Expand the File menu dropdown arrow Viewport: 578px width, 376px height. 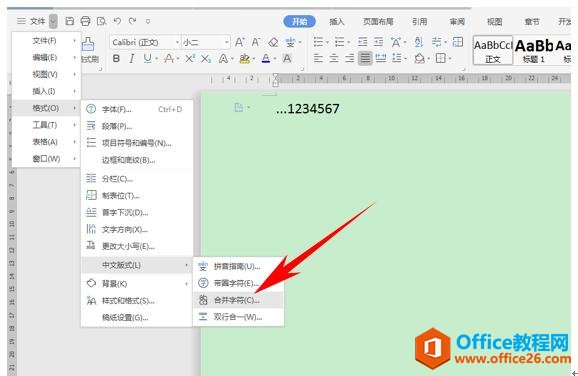pos(53,21)
